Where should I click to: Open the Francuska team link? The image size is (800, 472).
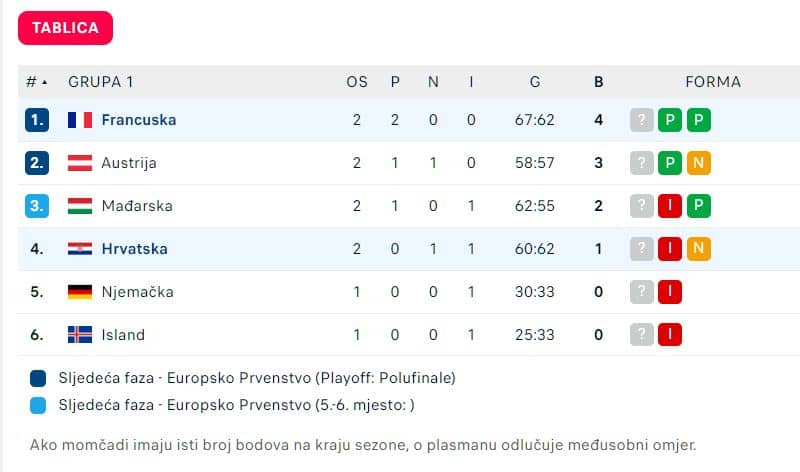tap(139, 120)
